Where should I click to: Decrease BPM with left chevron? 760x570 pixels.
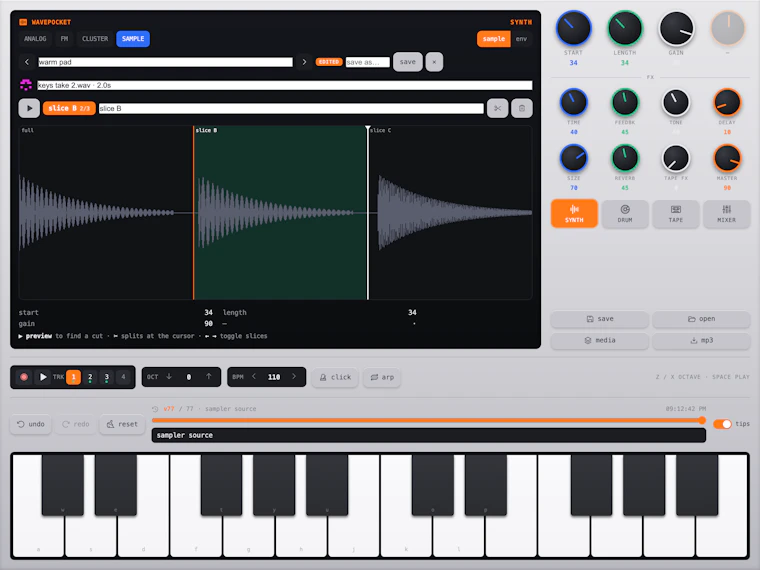[254, 377]
